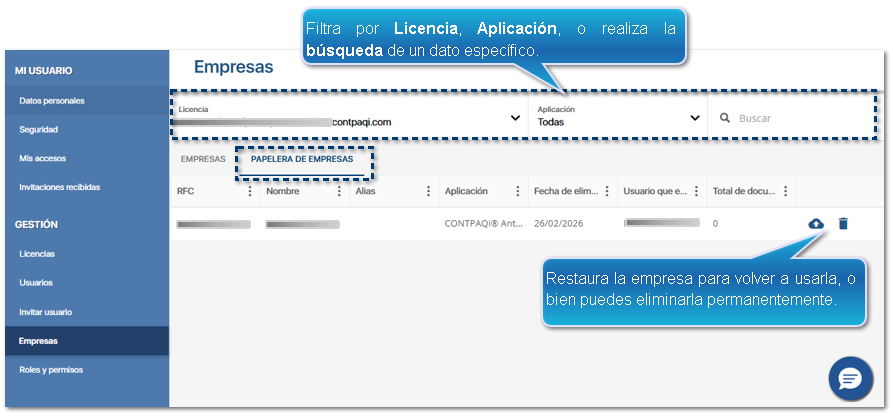Delete the company permanently with trash icon

[843, 224]
